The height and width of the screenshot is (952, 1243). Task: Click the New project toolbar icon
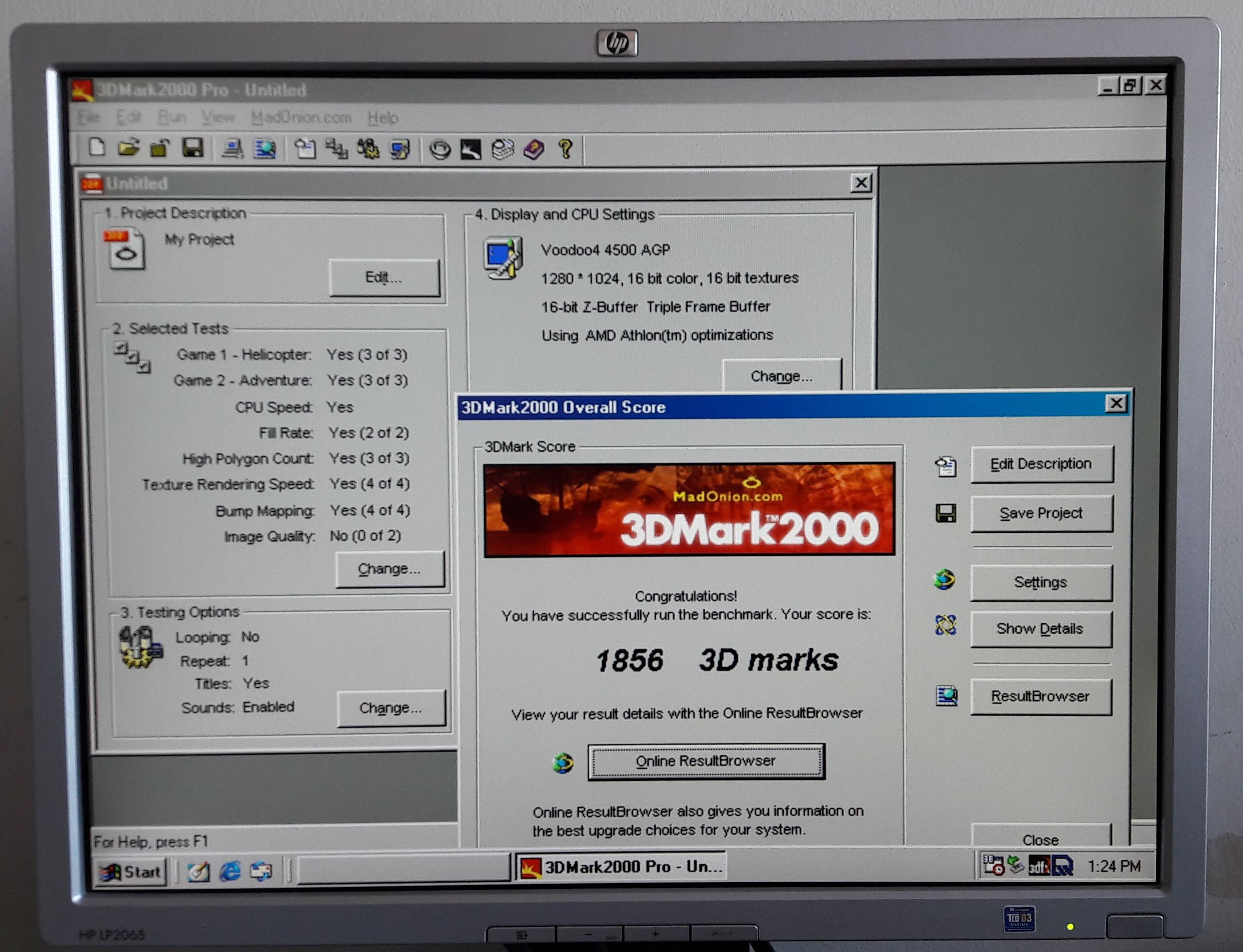click(x=97, y=148)
